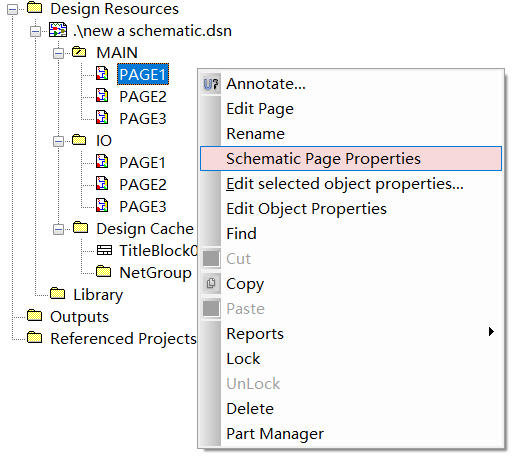Screen dimensions: 525x469
Task: Click the disabled Paste entry
Action: 245,309
